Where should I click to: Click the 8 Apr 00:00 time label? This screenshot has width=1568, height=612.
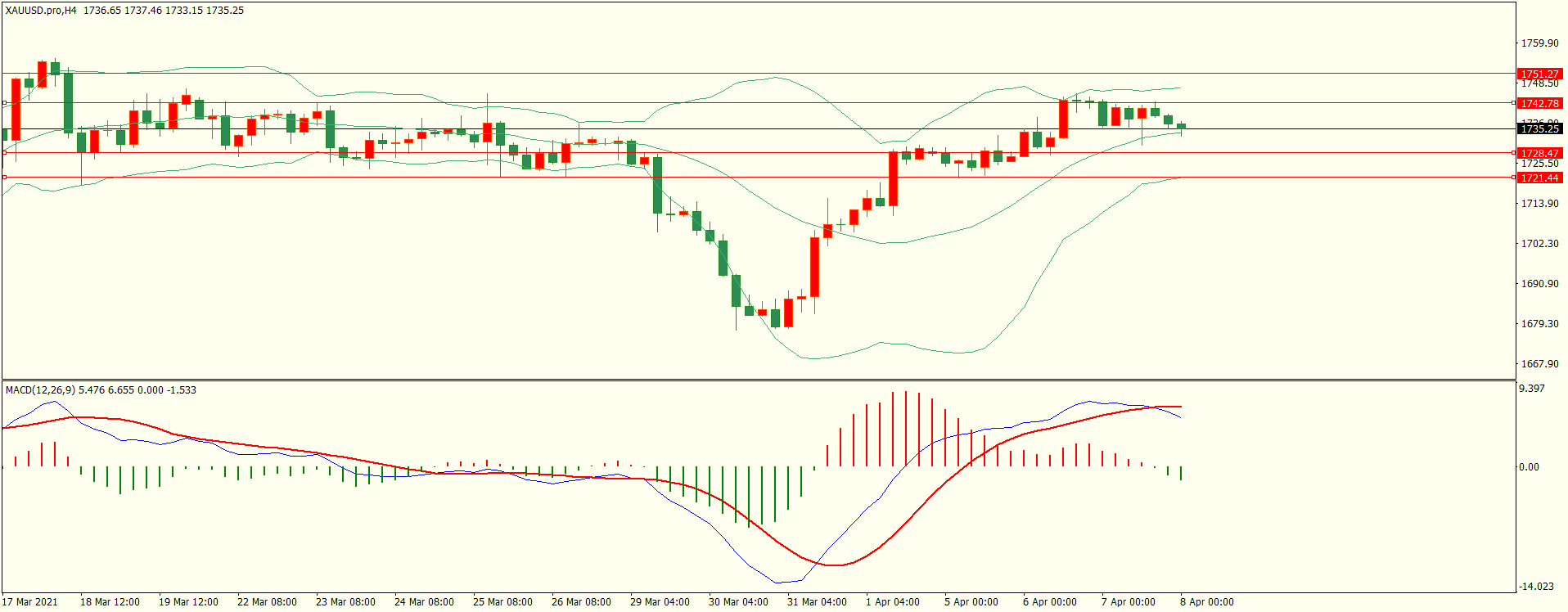pyautogui.click(x=1206, y=602)
